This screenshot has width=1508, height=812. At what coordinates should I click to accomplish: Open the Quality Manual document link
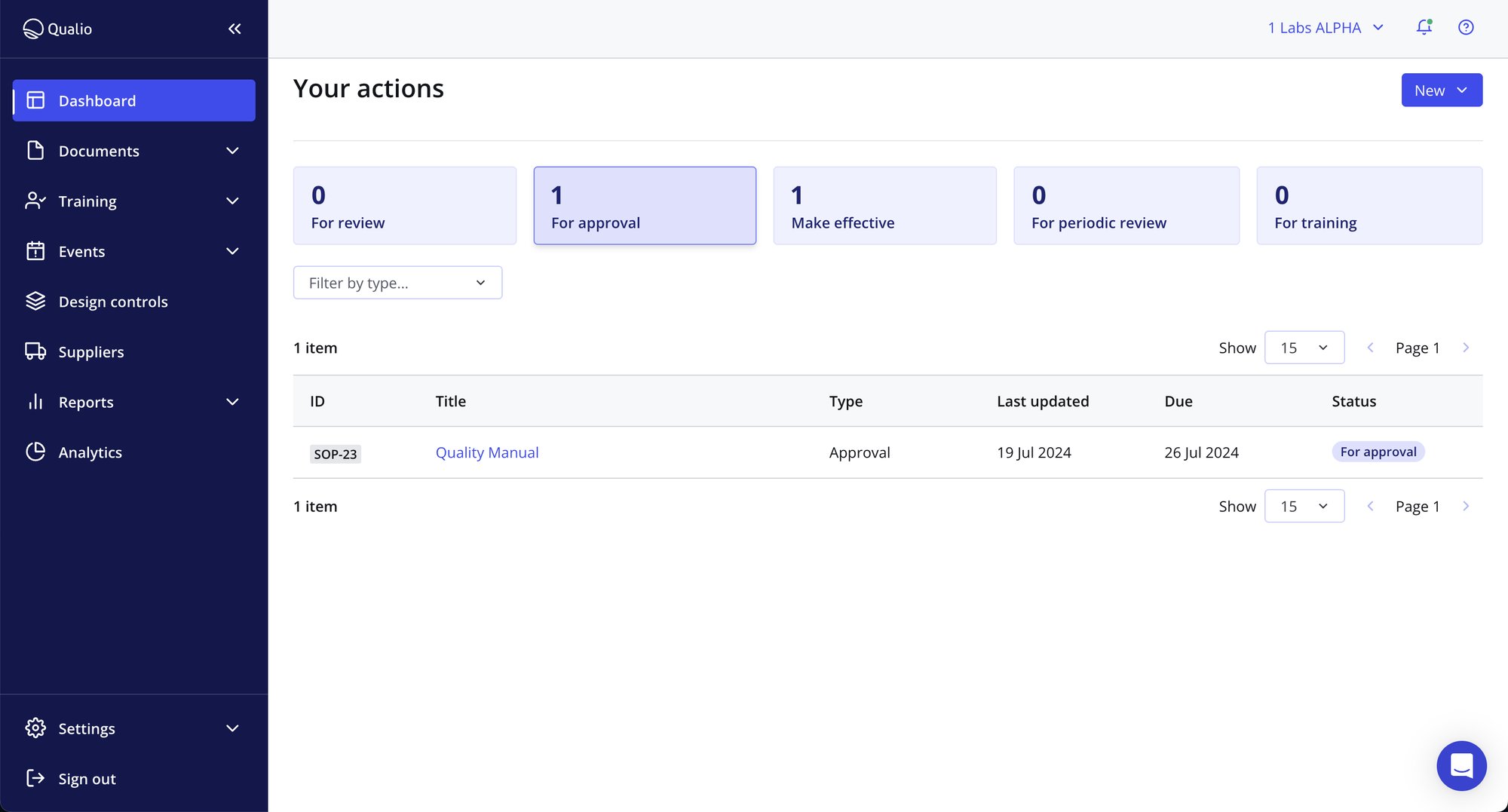point(486,452)
